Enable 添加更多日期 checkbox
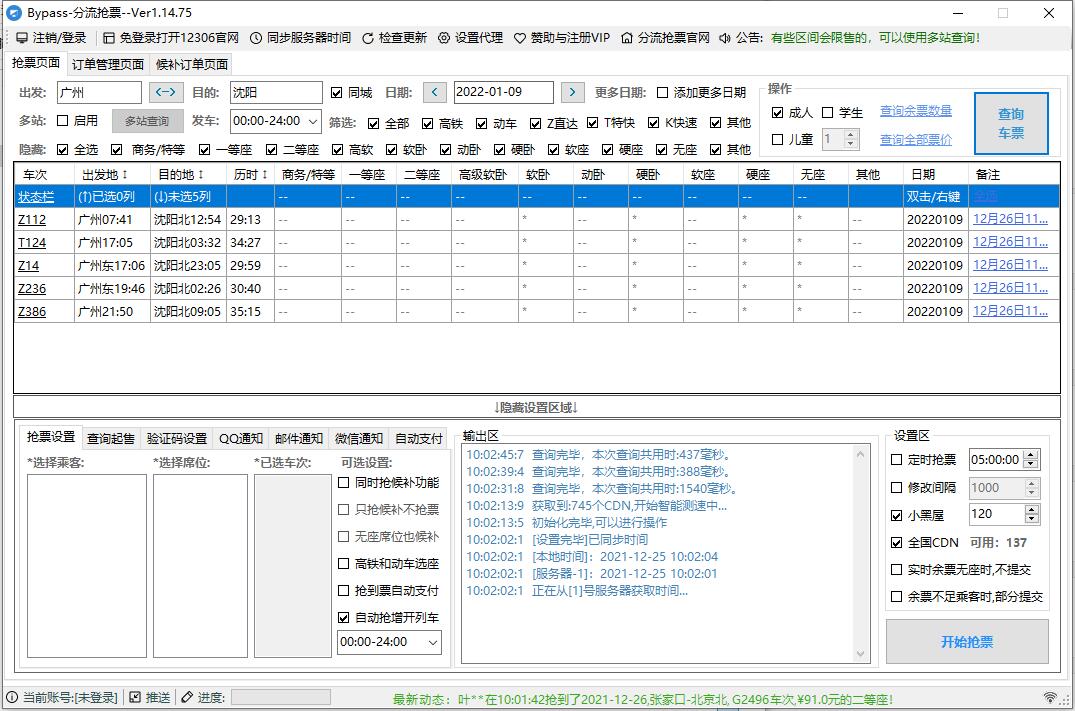Viewport: 1075px width, 711px height. 662,93
